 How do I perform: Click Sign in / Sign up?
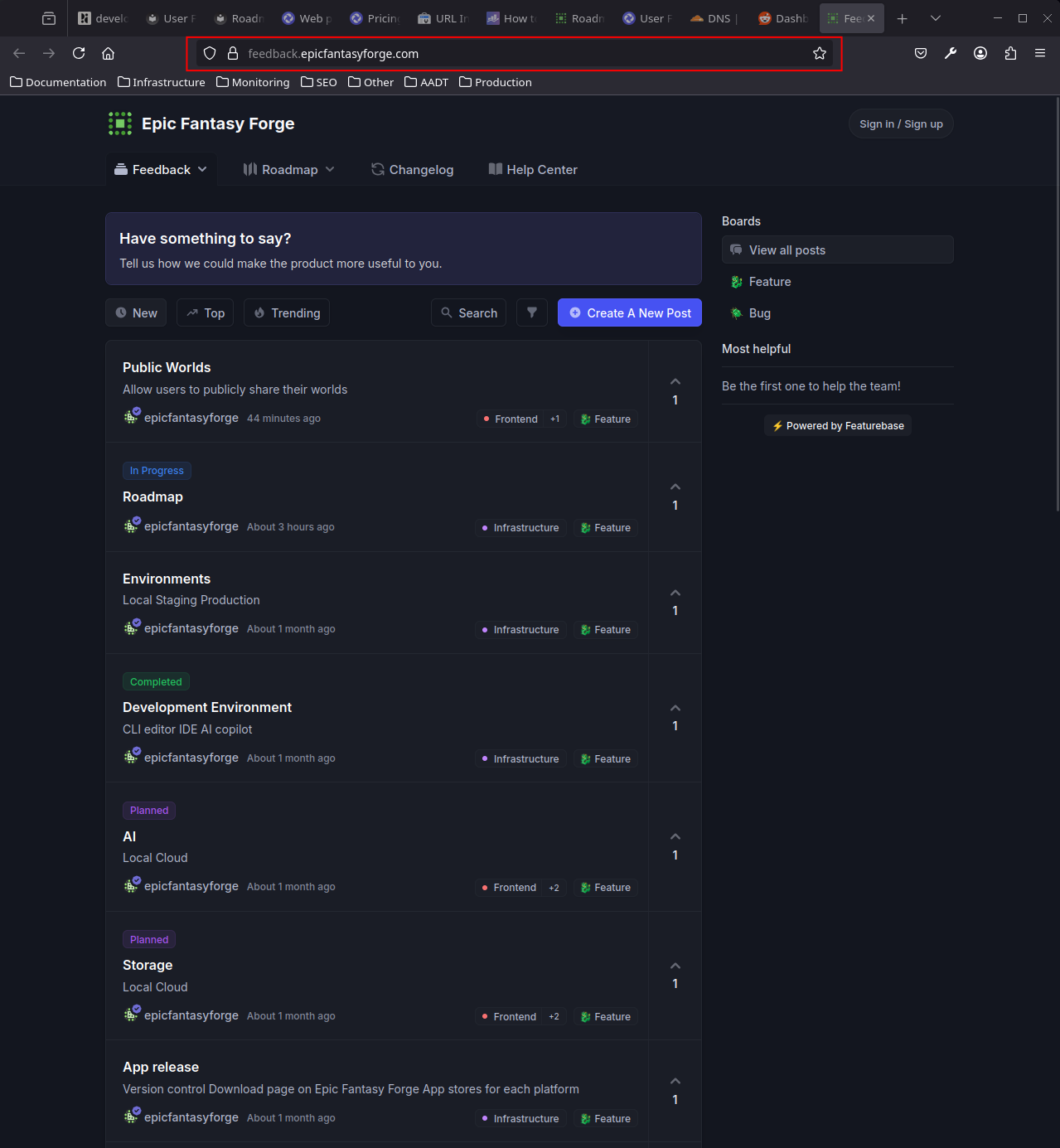[x=901, y=124]
